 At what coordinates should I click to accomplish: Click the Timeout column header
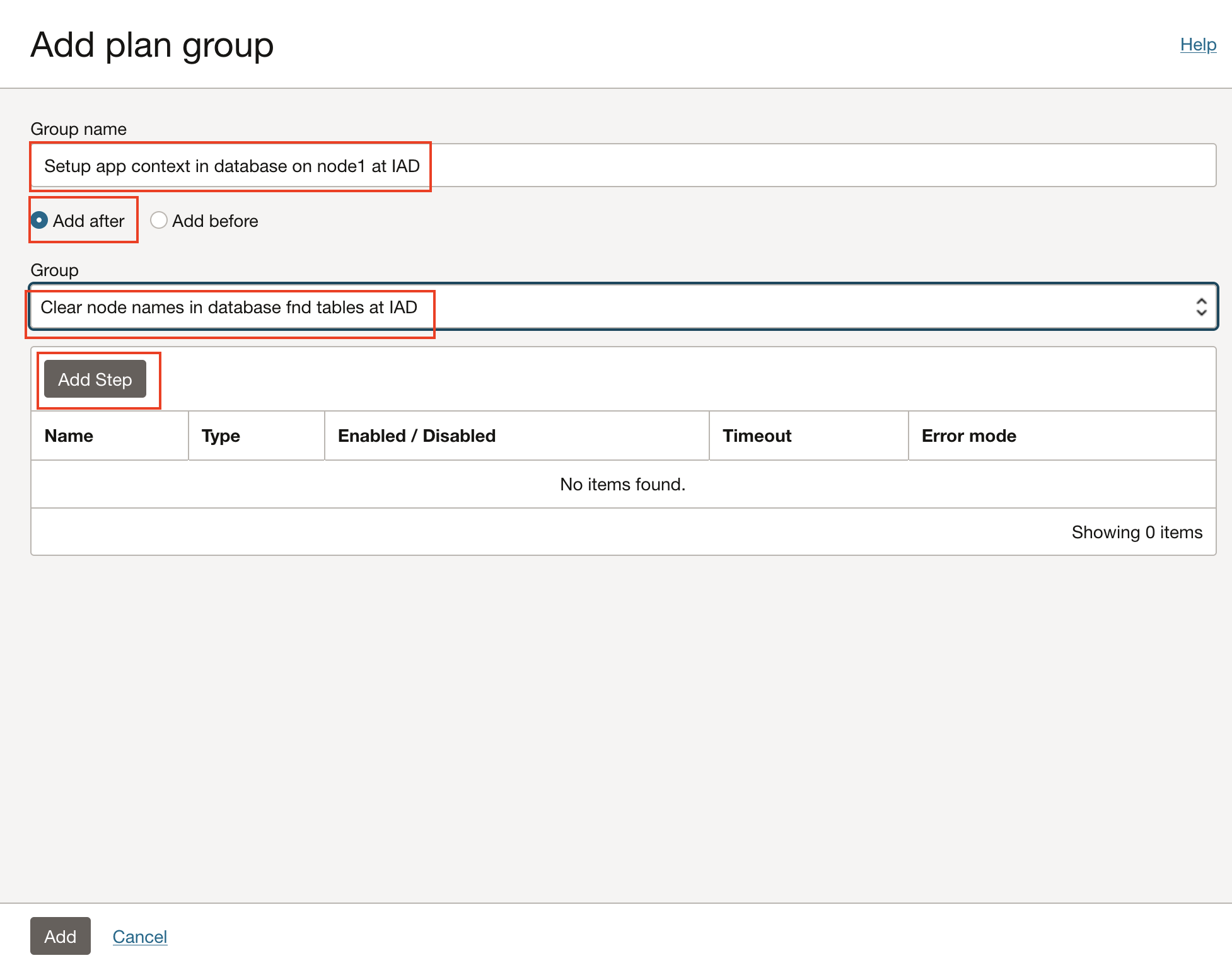pos(757,436)
